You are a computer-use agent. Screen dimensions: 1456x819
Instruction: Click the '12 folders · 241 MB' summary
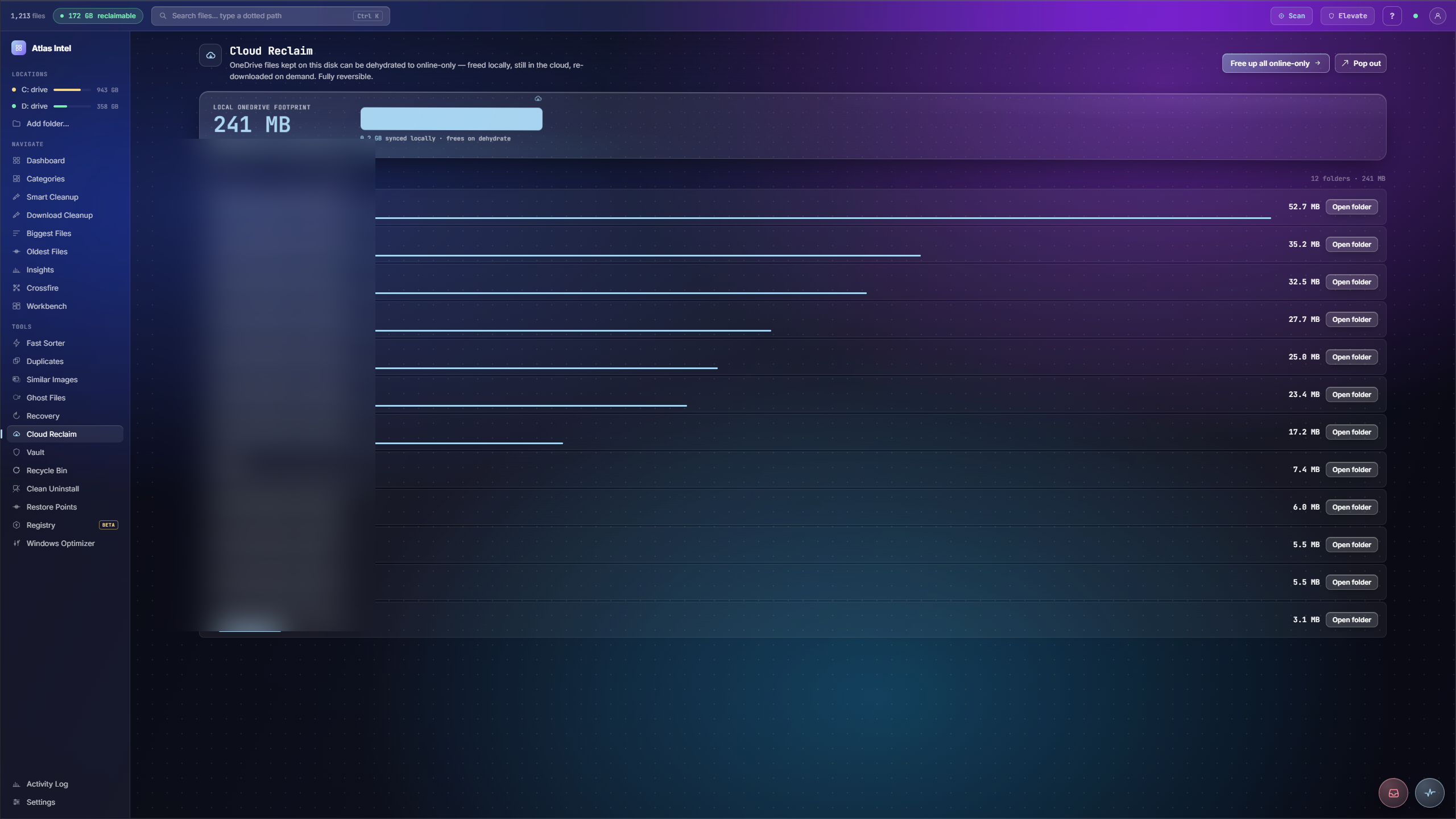1347,179
